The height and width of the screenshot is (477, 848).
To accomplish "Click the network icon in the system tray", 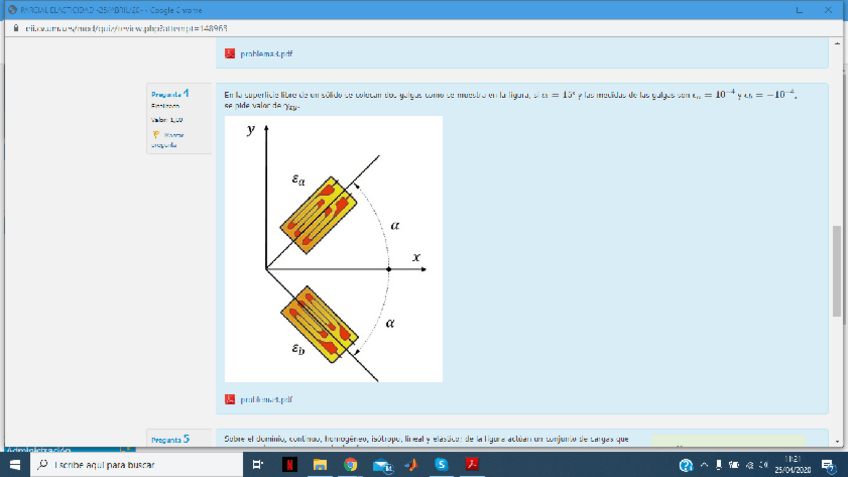I will pyautogui.click(x=750, y=465).
